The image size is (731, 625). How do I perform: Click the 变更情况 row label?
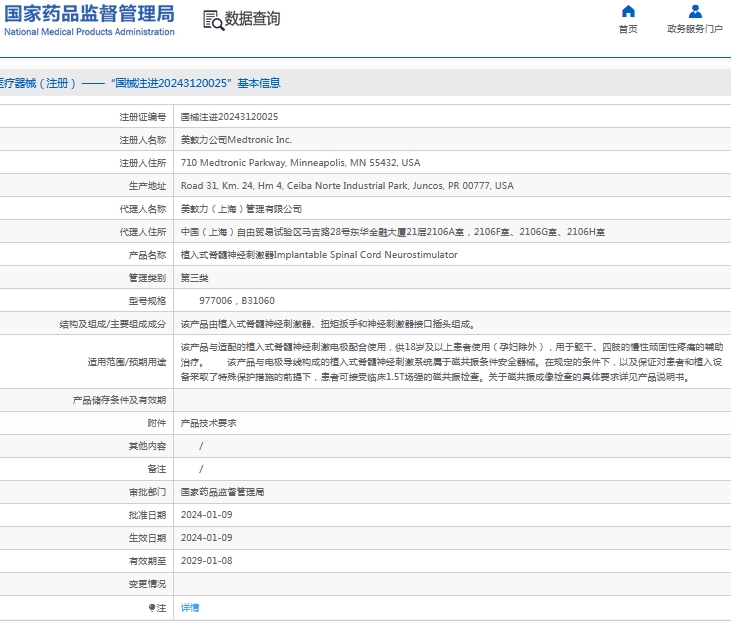pyautogui.click(x=147, y=584)
